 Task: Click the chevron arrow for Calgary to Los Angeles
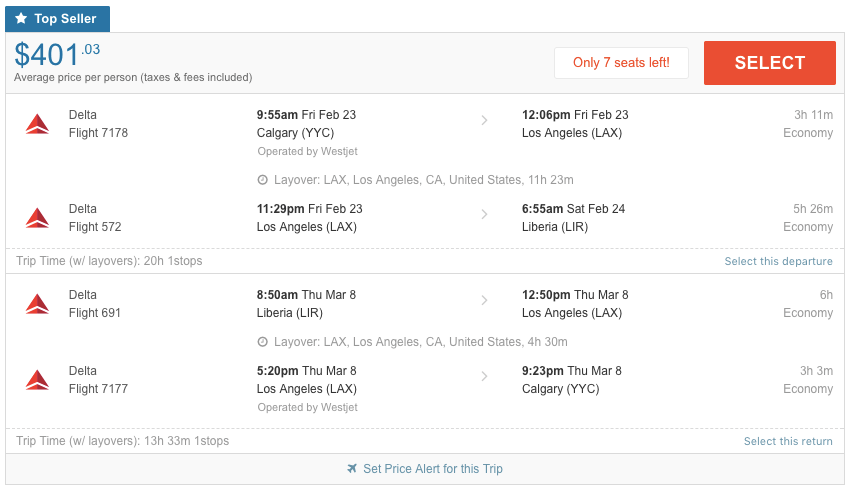click(484, 120)
